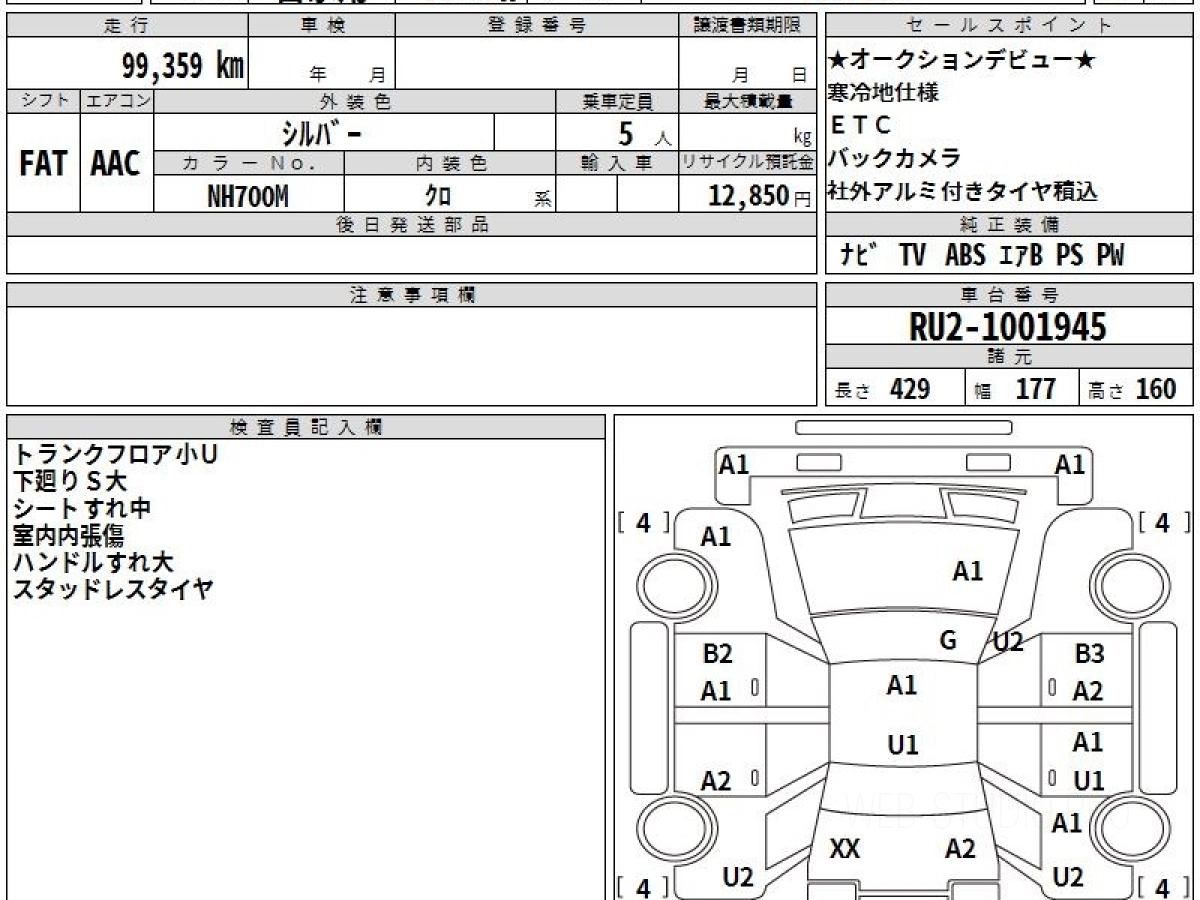Select the 純正装備 header

(x=1010, y=225)
